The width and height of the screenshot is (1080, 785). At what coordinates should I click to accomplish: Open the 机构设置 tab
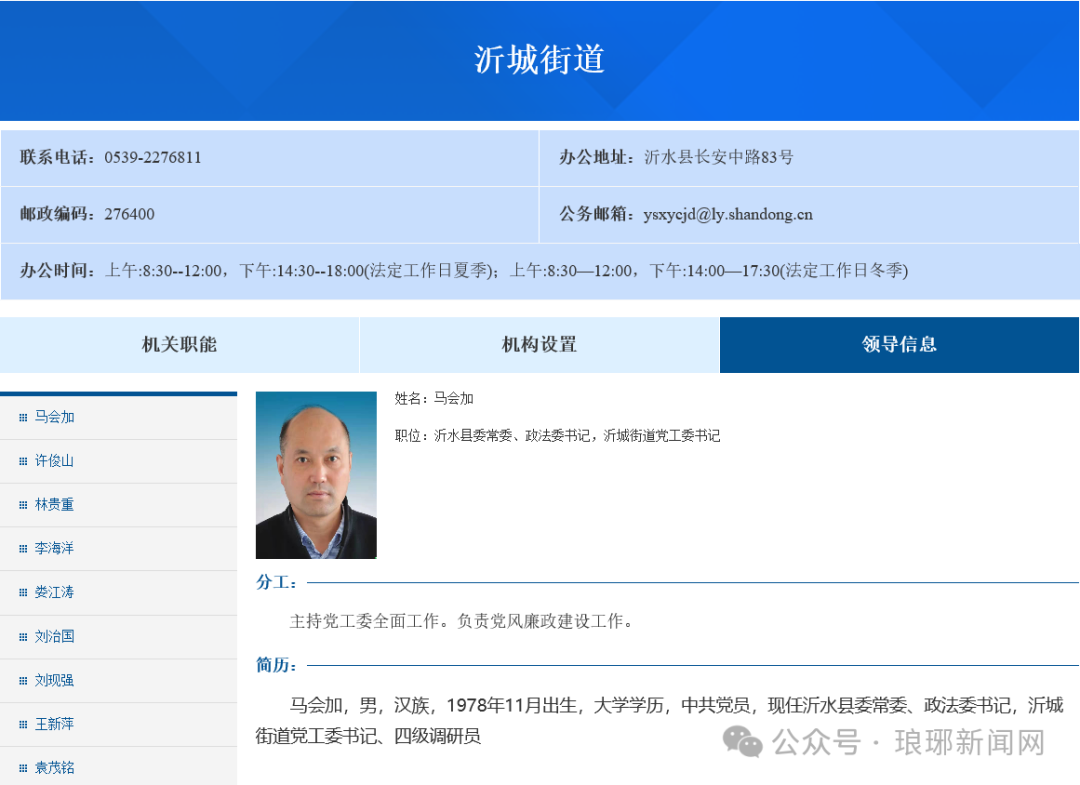[x=539, y=344]
